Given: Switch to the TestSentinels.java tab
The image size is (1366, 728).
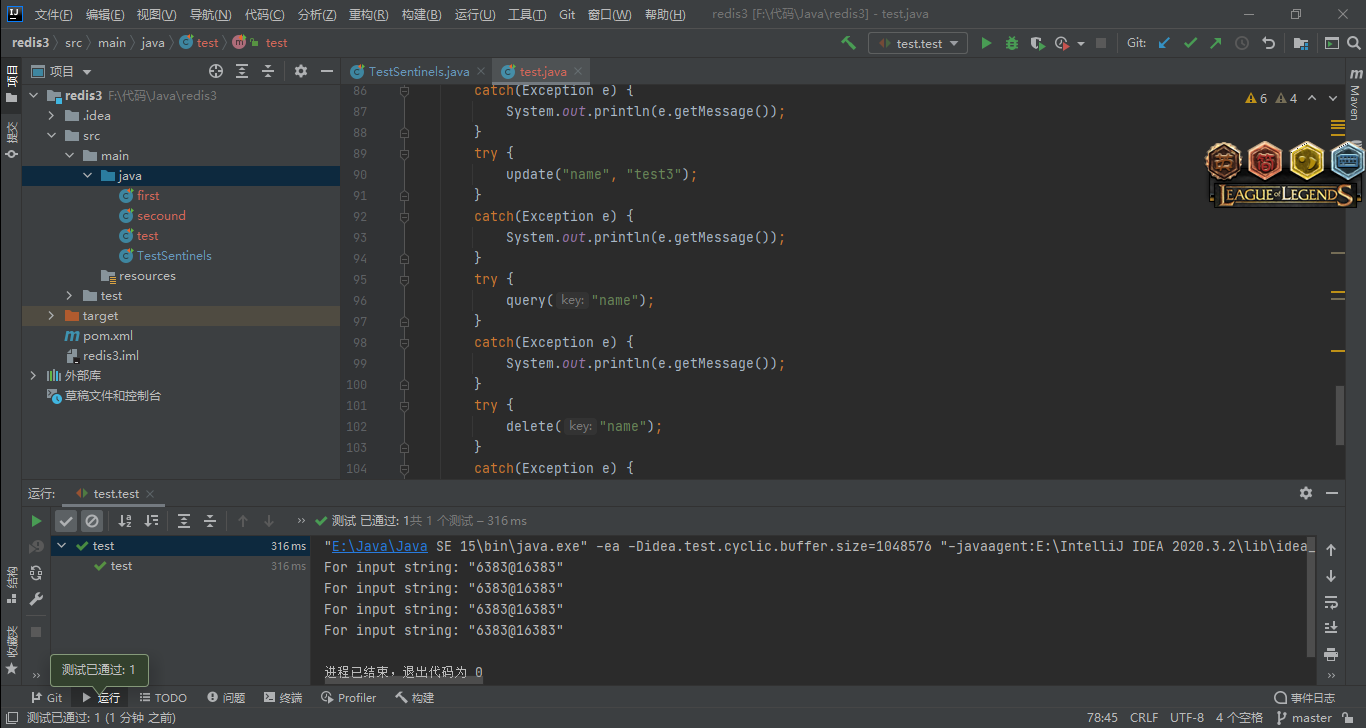Looking at the screenshot, I should point(418,71).
